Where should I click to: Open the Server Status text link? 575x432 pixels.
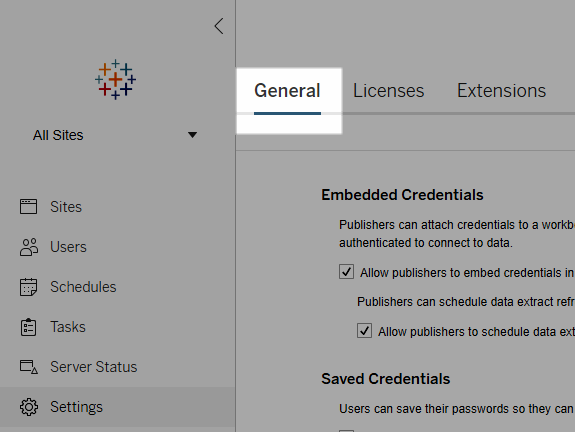(94, 367)
